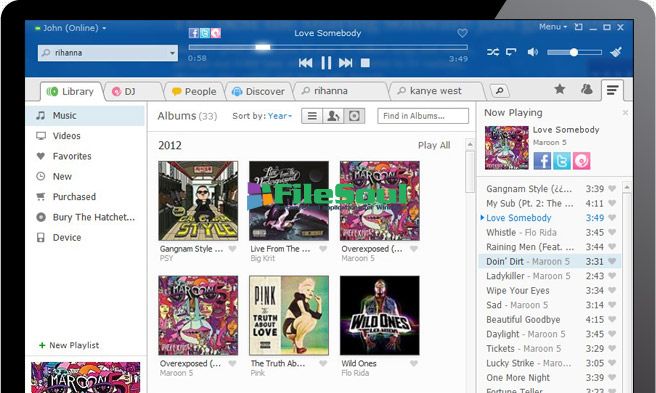Click Play All for 2012
The width and height of the screenshot is (656, 393).
click(434, 145)
